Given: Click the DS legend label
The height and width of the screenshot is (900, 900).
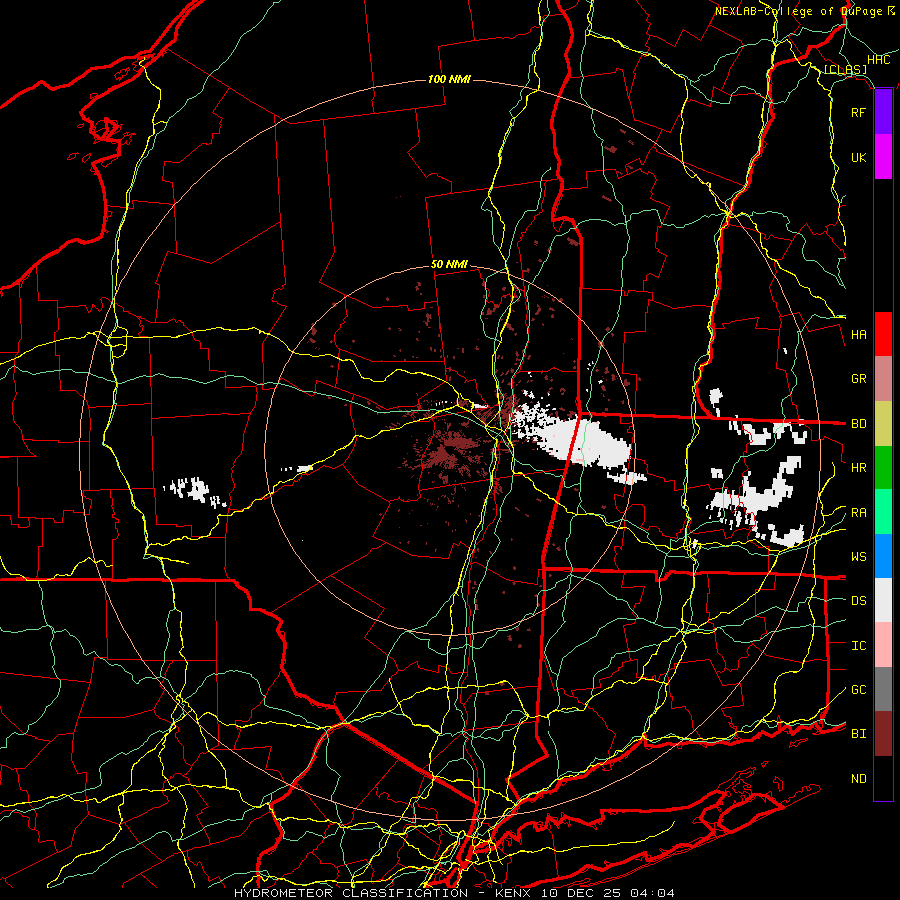Looking at the screenshot, I should pyautogui.click(x=859, y=601).
